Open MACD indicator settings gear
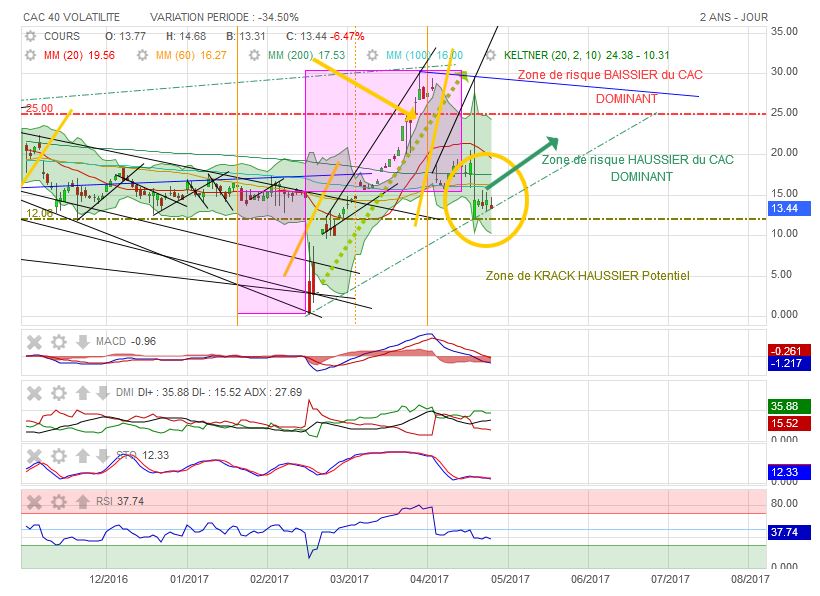This screenshot has width=820, height=596. tap(59, 342)
